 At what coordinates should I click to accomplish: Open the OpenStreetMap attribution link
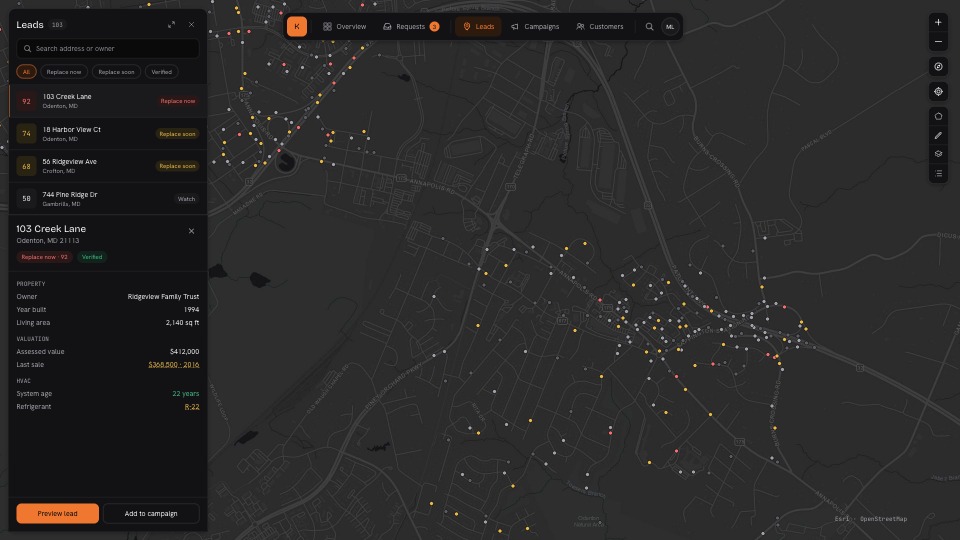(x=883, y=519)
